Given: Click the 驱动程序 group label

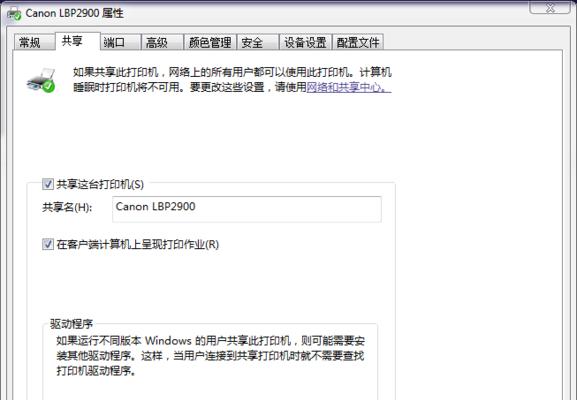Looking at the screenshot, I should coord(71,324).
